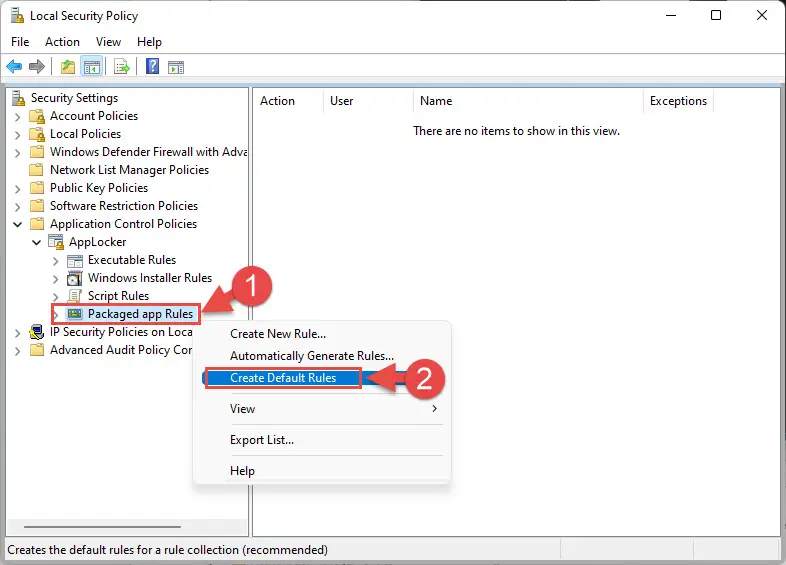
Task: Expand the Account Policies node
Action: (18, 117)
